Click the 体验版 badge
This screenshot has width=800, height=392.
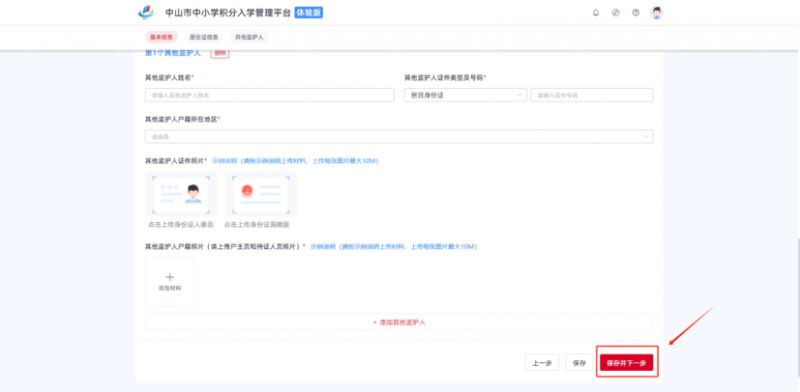click(309, 13)
